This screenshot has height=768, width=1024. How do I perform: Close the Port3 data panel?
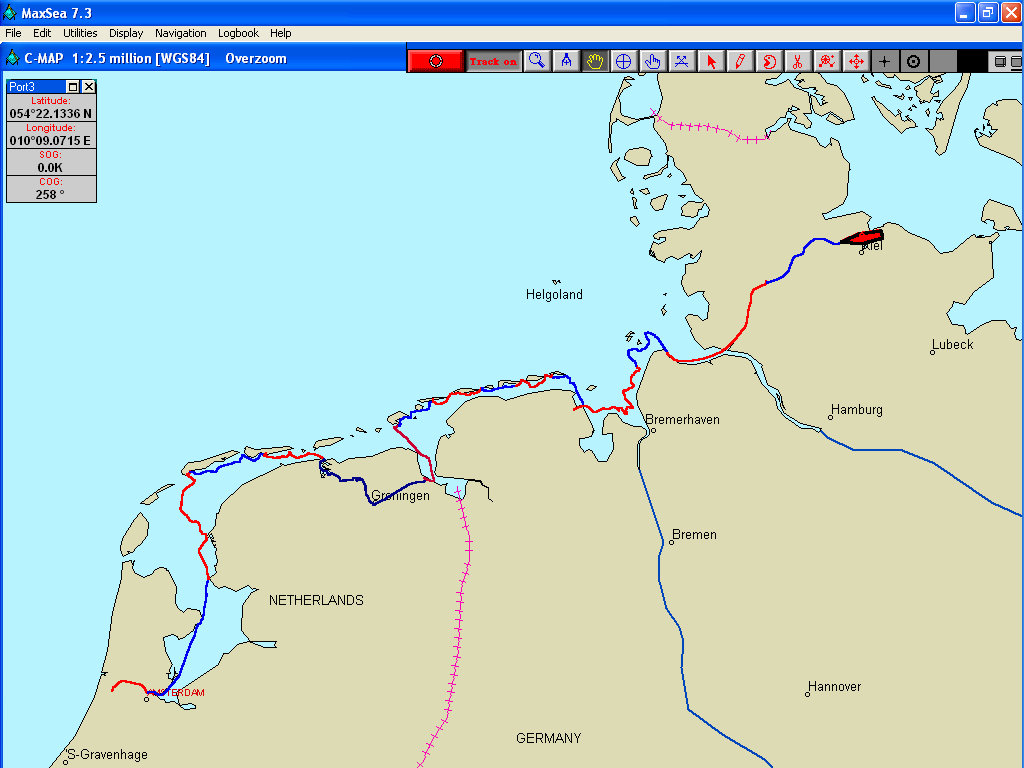89,87
